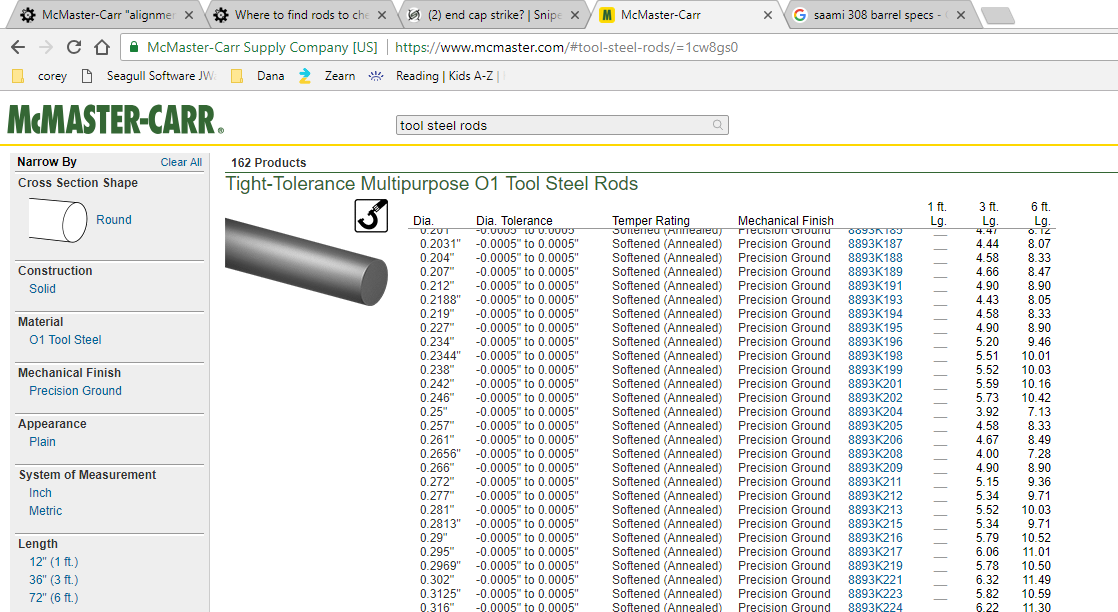Open part number 8893K193
1118x612 pixels.
click(875, 300)
